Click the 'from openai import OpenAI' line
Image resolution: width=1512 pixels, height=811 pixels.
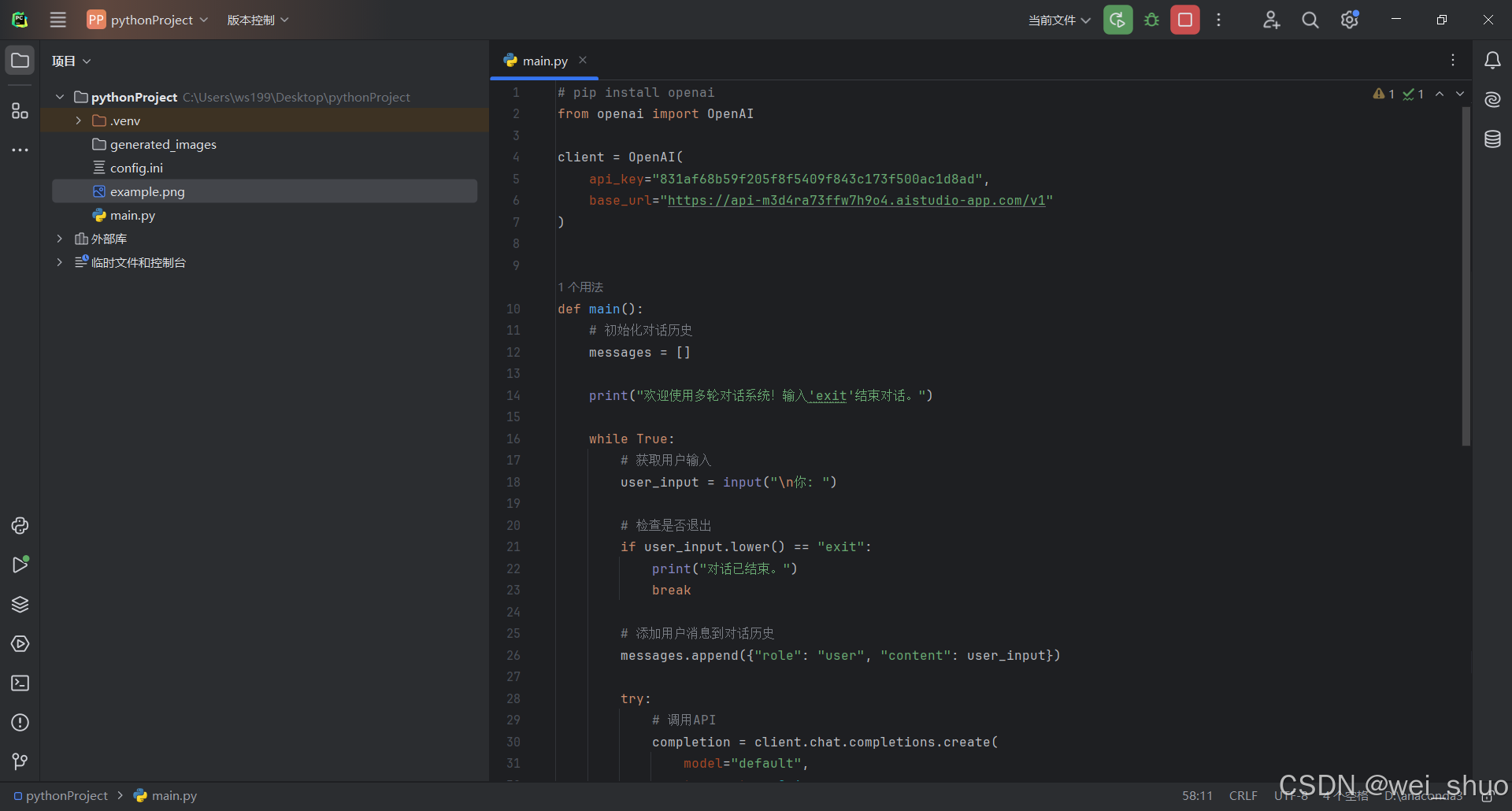point(655,114)
